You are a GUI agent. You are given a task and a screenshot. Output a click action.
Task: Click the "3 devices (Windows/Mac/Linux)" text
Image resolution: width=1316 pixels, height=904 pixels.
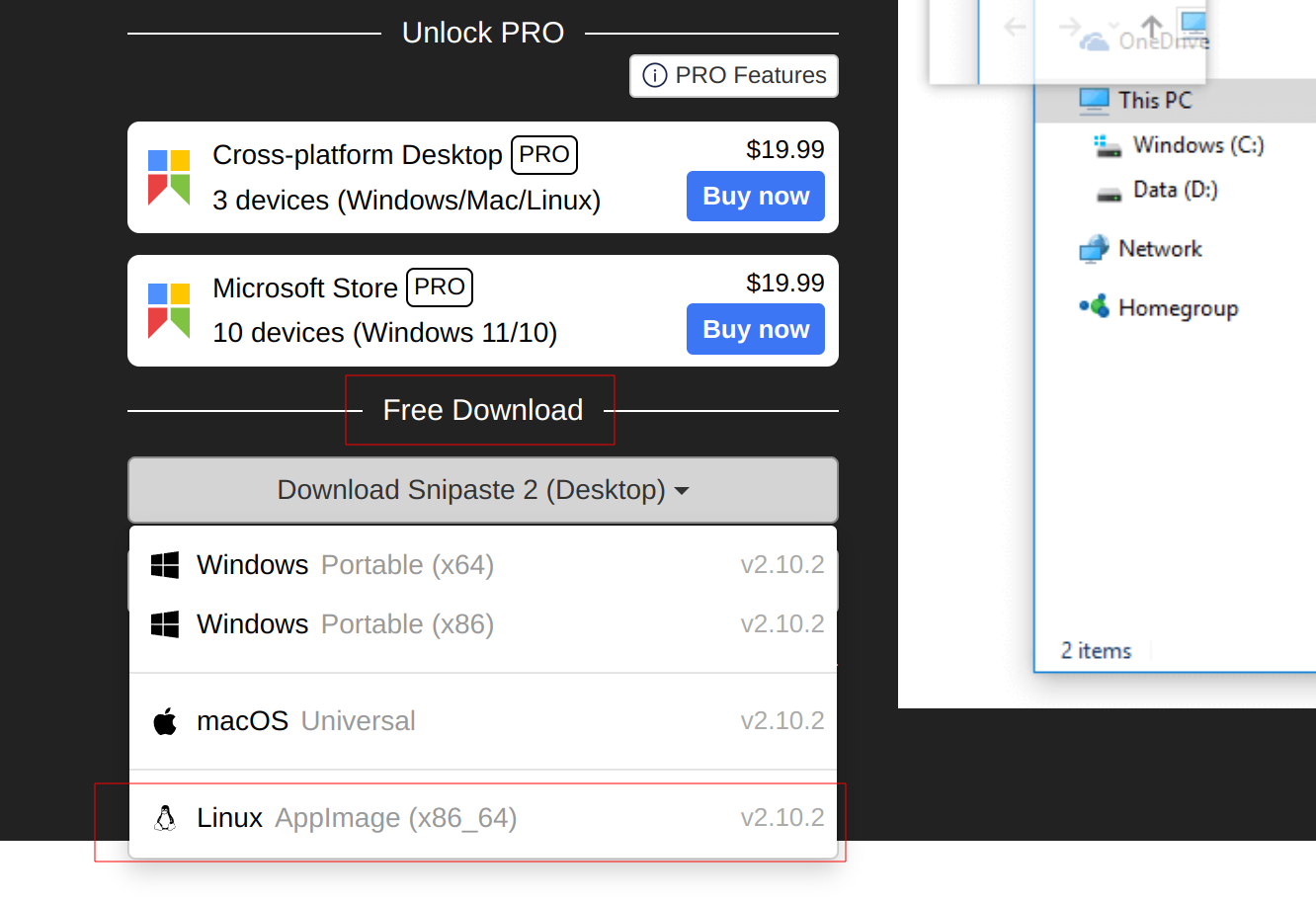pos(407,201)
